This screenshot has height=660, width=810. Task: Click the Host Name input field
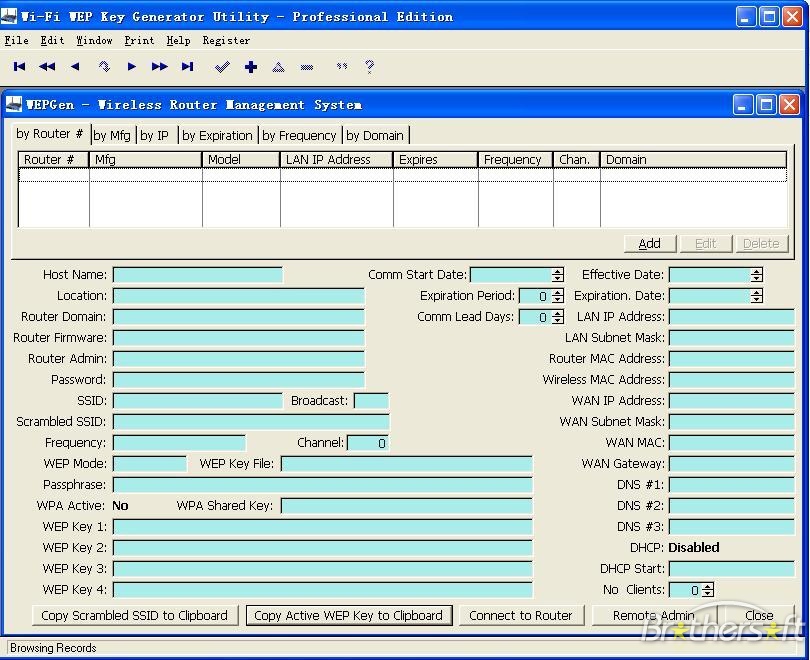[198, 275]
